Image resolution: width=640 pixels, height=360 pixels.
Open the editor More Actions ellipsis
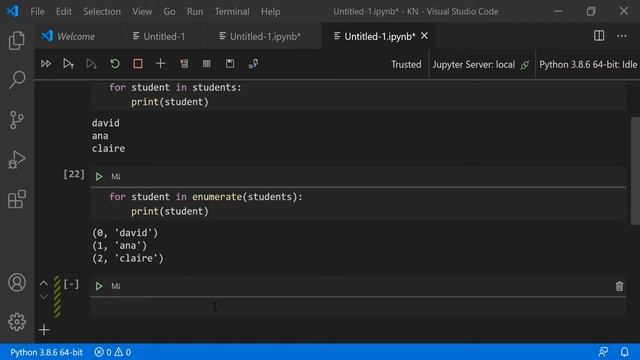tap(622, 36)
